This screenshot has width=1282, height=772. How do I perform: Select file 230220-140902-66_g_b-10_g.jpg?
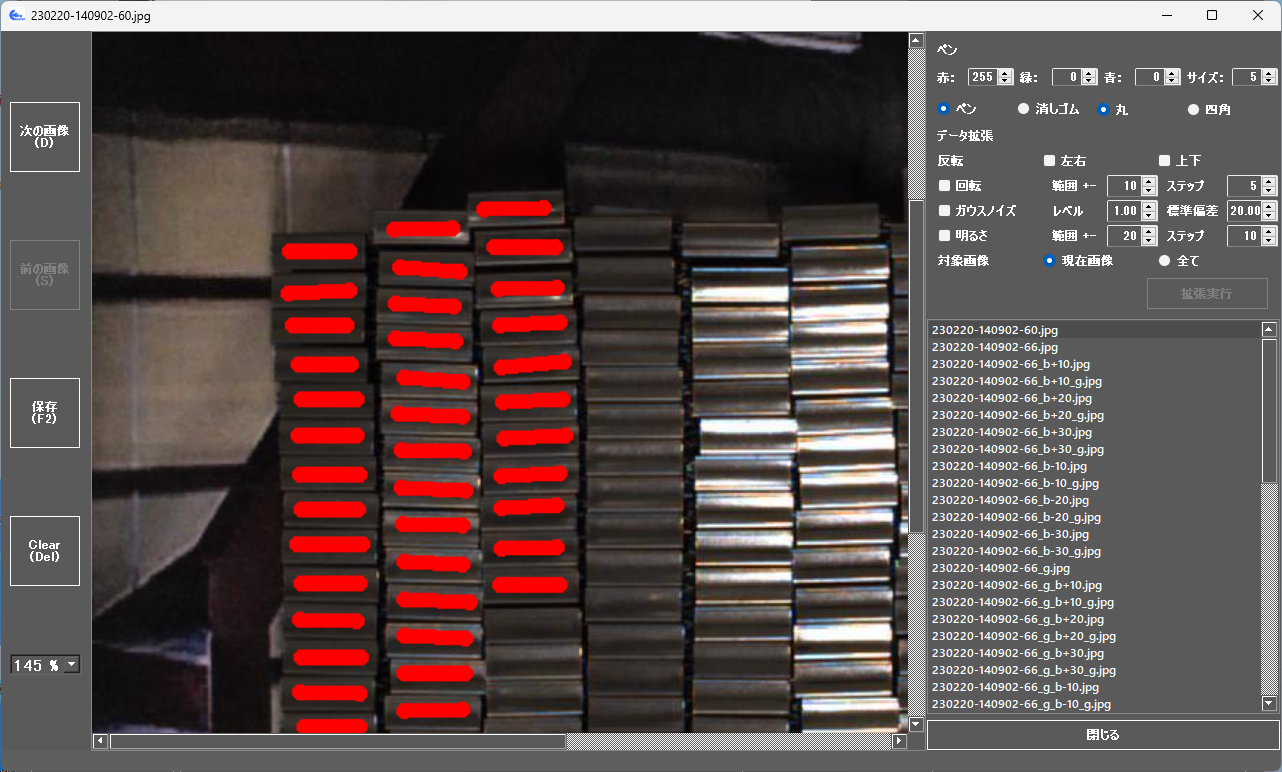(x=1095, y=704)
